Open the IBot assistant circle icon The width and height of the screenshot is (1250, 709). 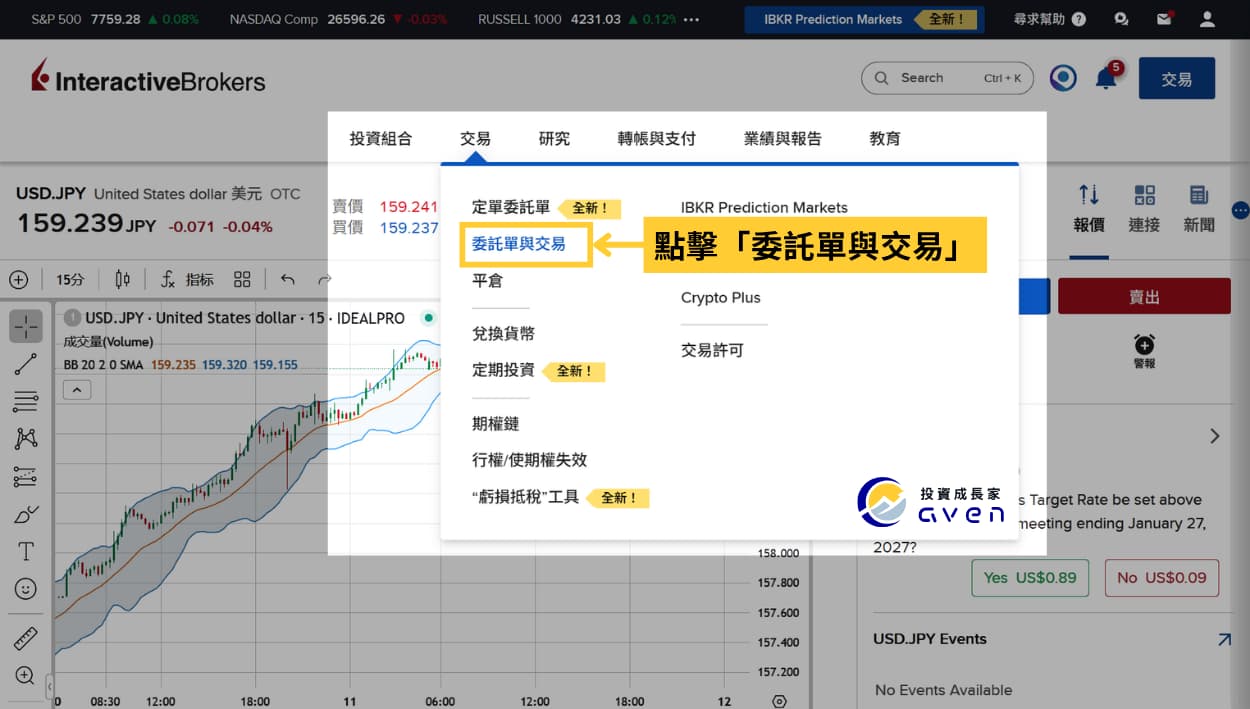tap(1063, 78)
